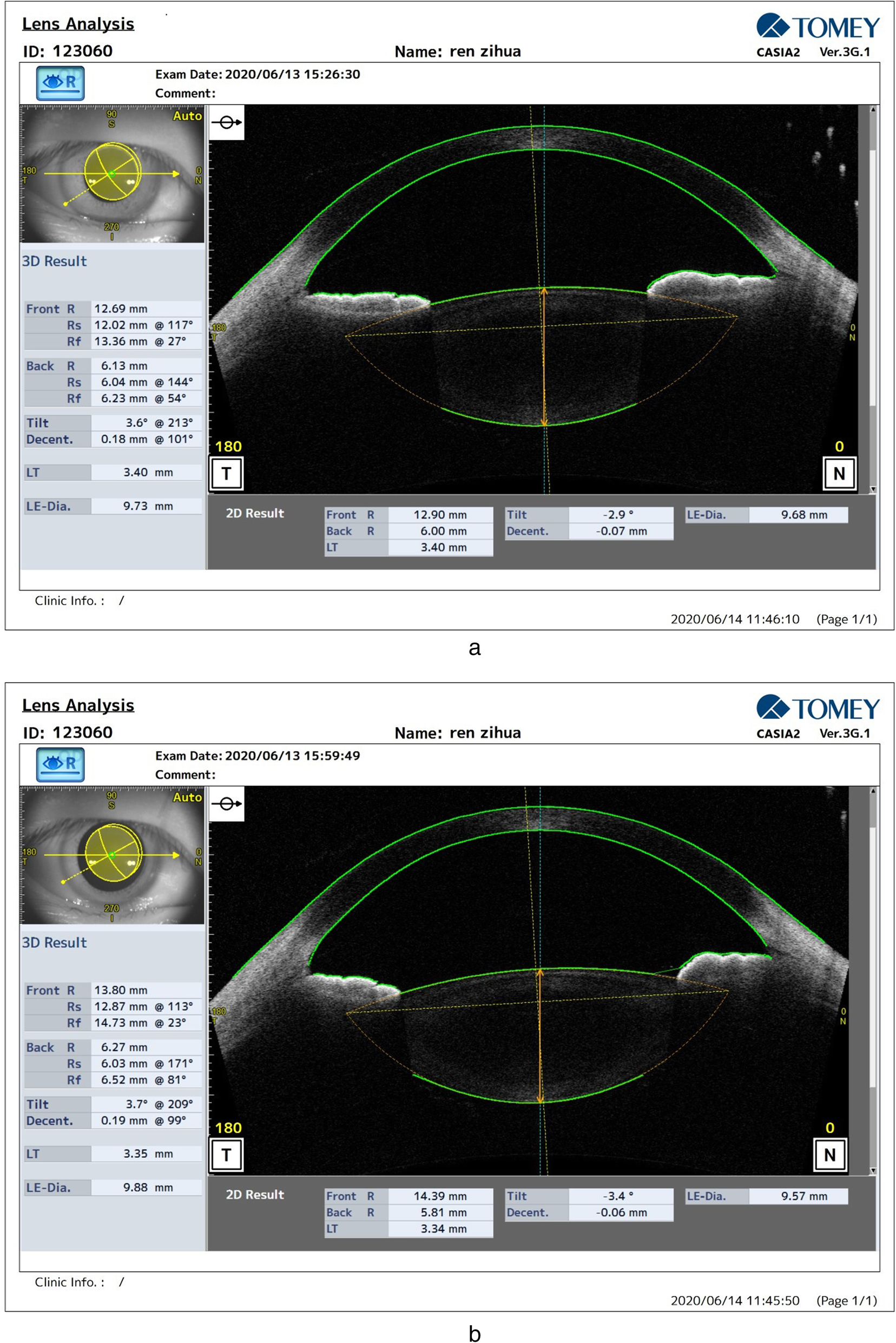Click the N nasal marker box in panel b
896x1343 pixels.
pyautogui.click(x=829, y=1155)
